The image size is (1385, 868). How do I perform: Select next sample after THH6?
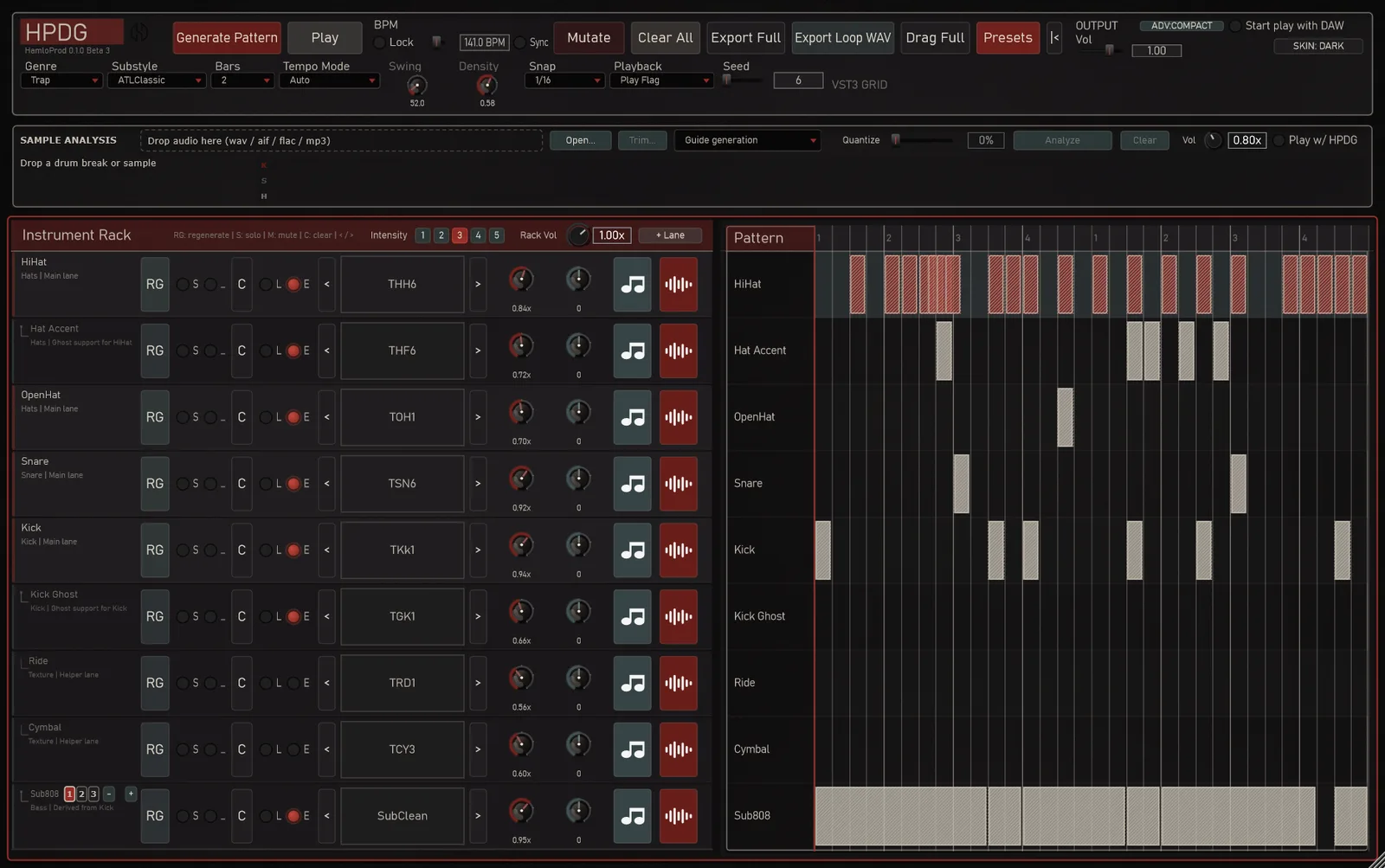pyautogui.click(x=478, y=284)
